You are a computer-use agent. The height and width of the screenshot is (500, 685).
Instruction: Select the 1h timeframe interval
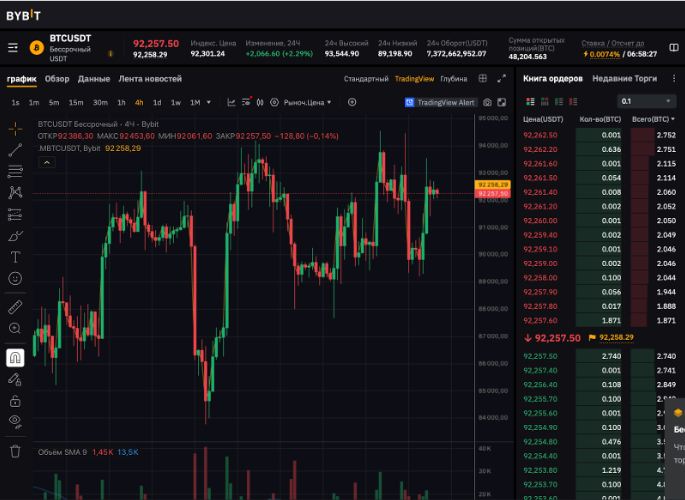click(121, 102)
